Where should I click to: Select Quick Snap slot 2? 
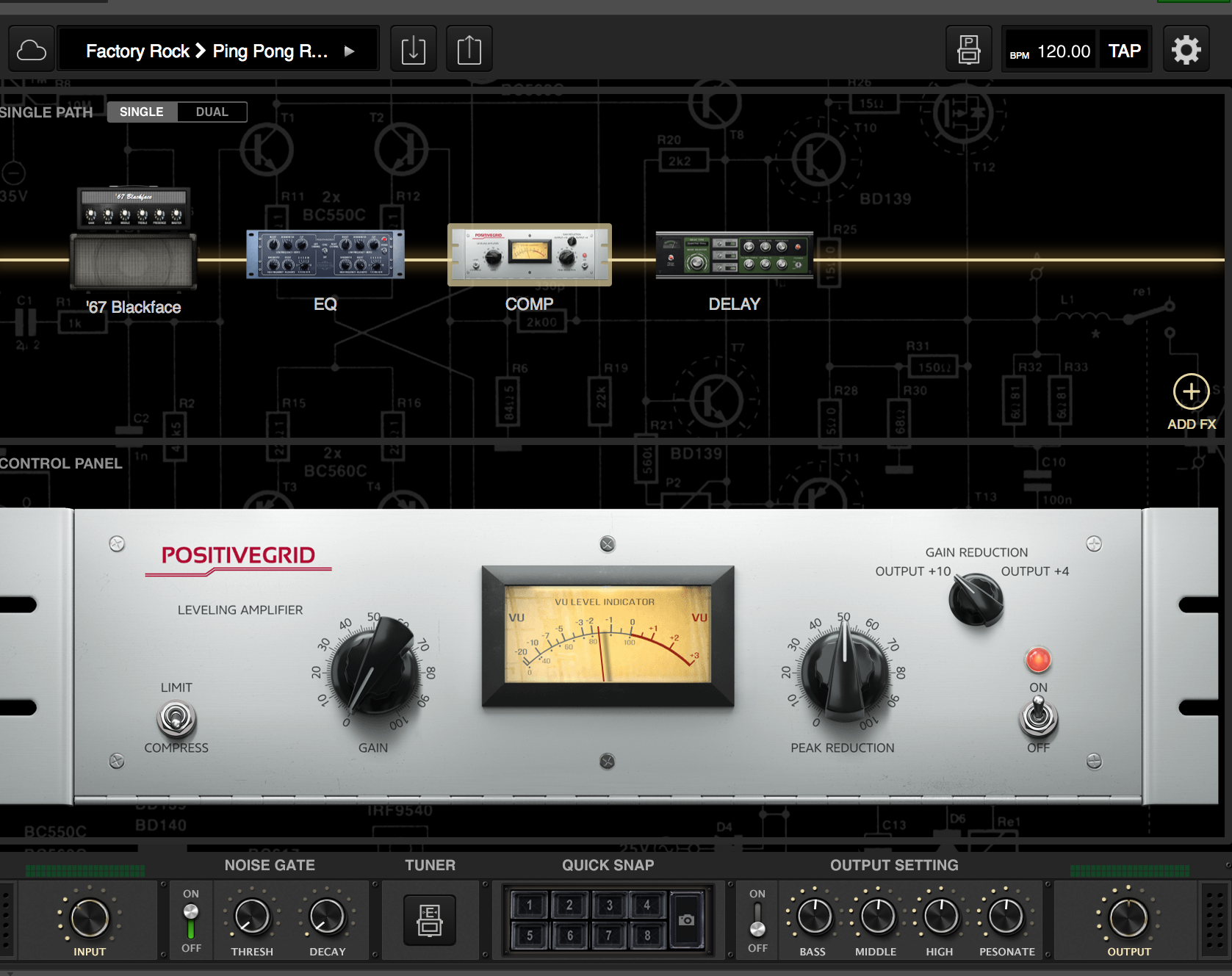[x=569, y=905]
